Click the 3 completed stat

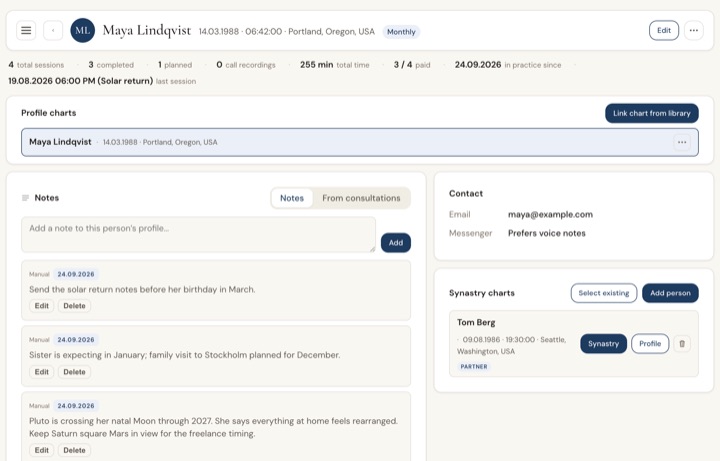[x=111, y=65]
